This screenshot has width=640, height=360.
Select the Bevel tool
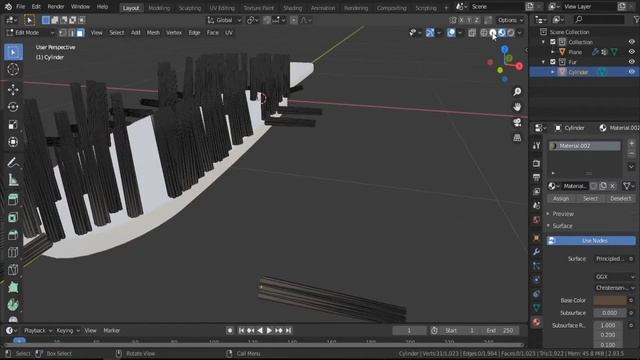coord(13,235)
